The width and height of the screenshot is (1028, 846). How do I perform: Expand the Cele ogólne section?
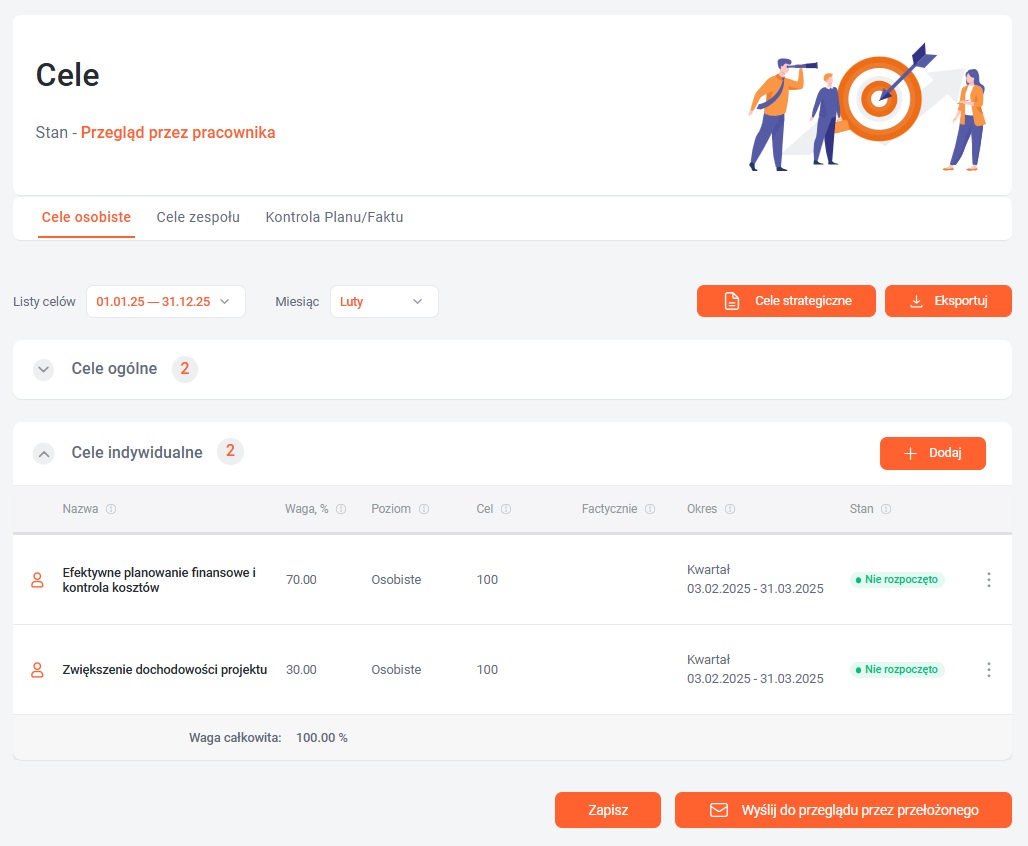(43, 369)
